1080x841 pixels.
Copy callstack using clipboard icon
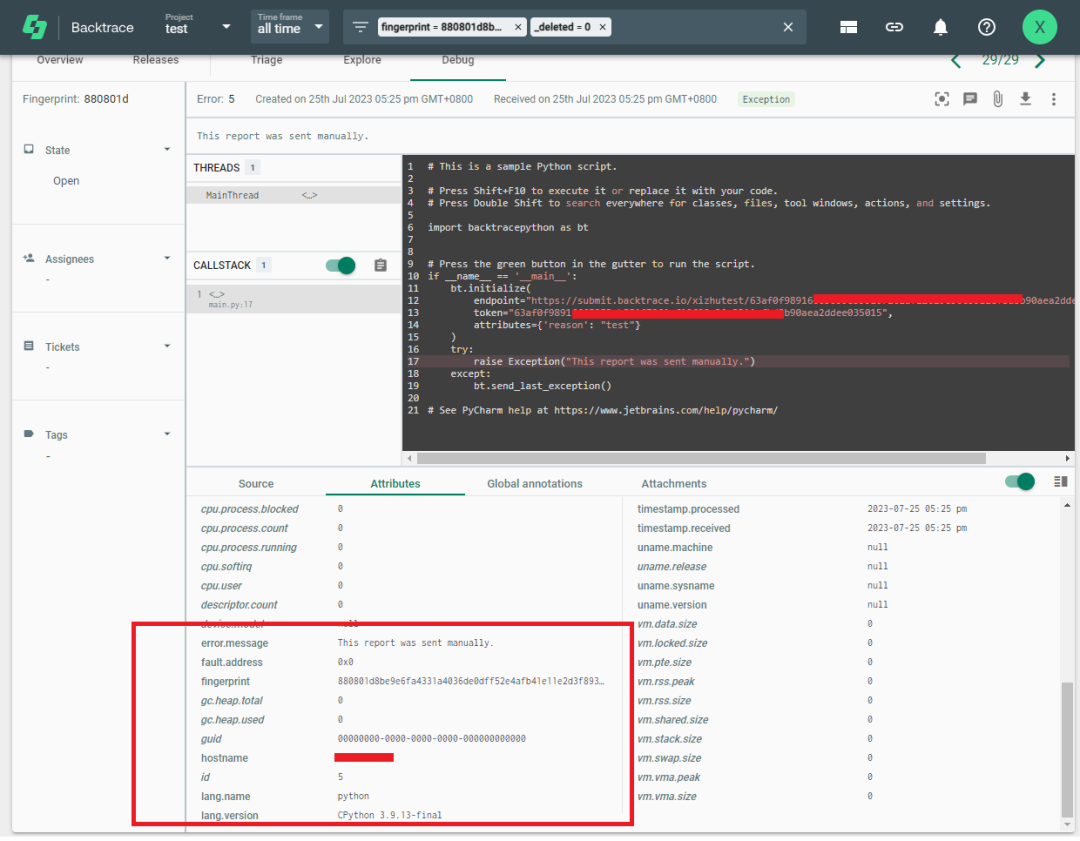[380, 265]
